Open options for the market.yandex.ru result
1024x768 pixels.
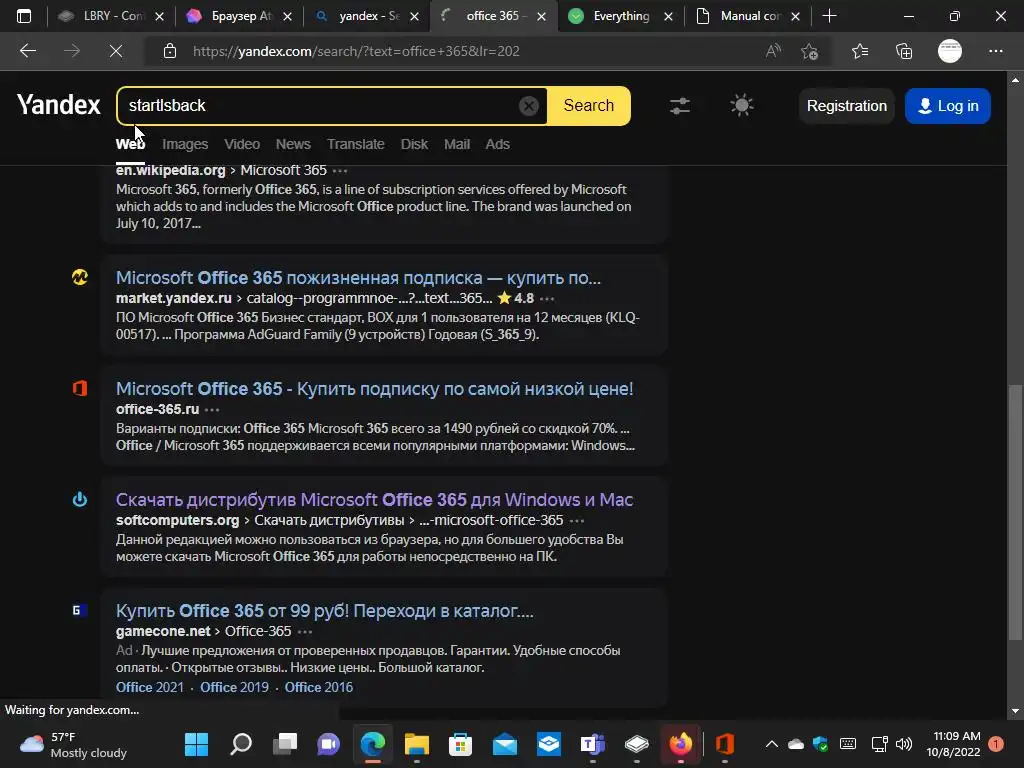coord(547,298)
